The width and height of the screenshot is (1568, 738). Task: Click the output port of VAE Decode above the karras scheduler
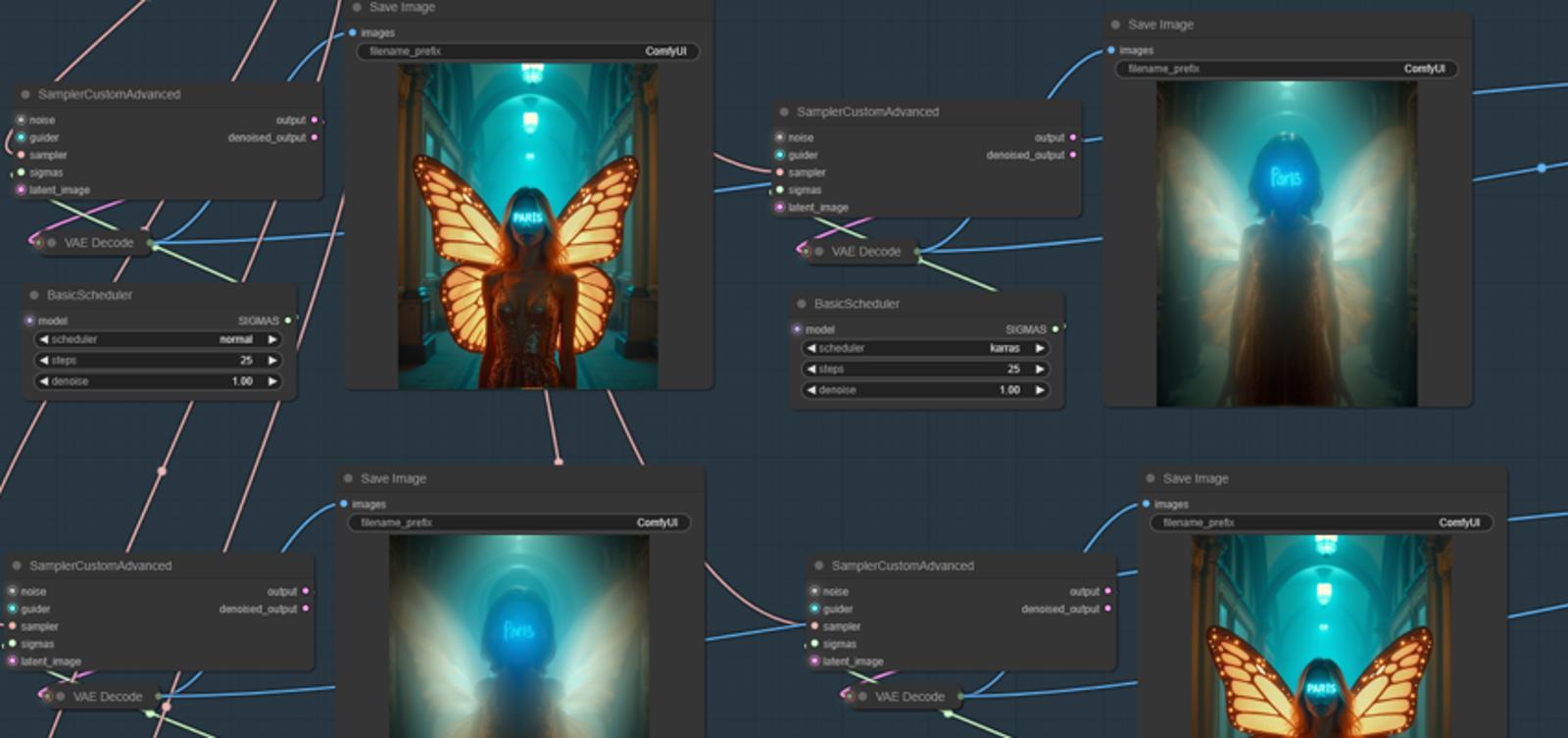[917, 252]
